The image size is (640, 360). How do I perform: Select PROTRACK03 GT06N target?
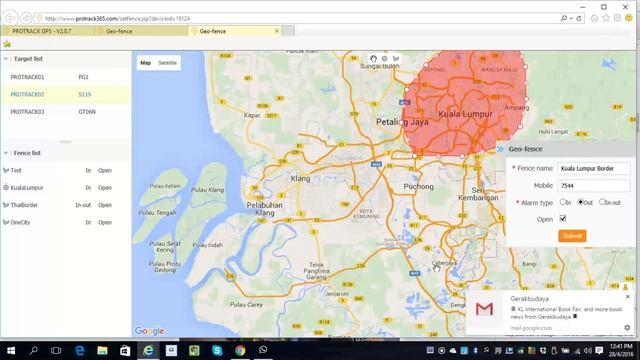[66, 111]
